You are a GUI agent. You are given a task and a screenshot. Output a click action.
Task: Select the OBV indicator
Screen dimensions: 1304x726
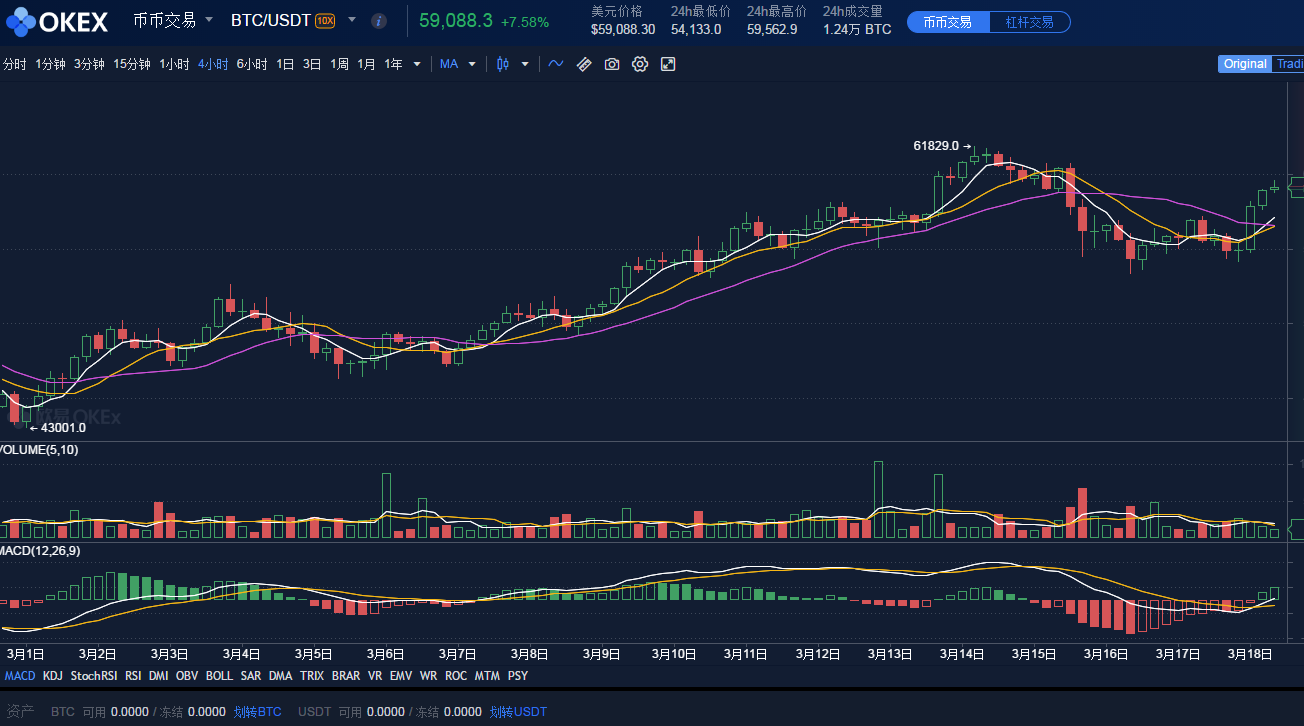coord(187,676)
